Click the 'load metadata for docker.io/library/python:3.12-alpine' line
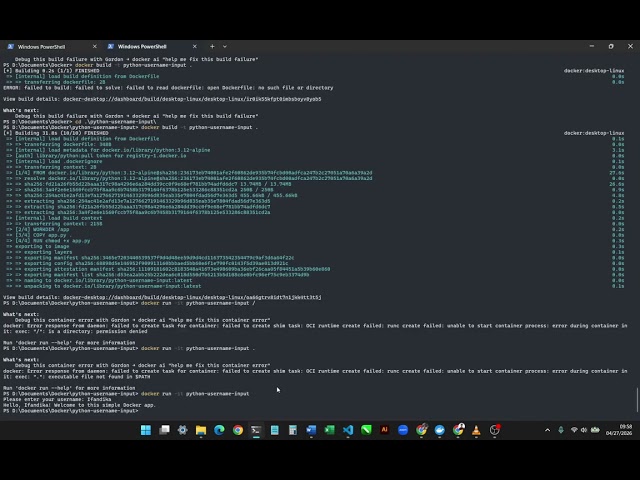 [x=108, y=150]
